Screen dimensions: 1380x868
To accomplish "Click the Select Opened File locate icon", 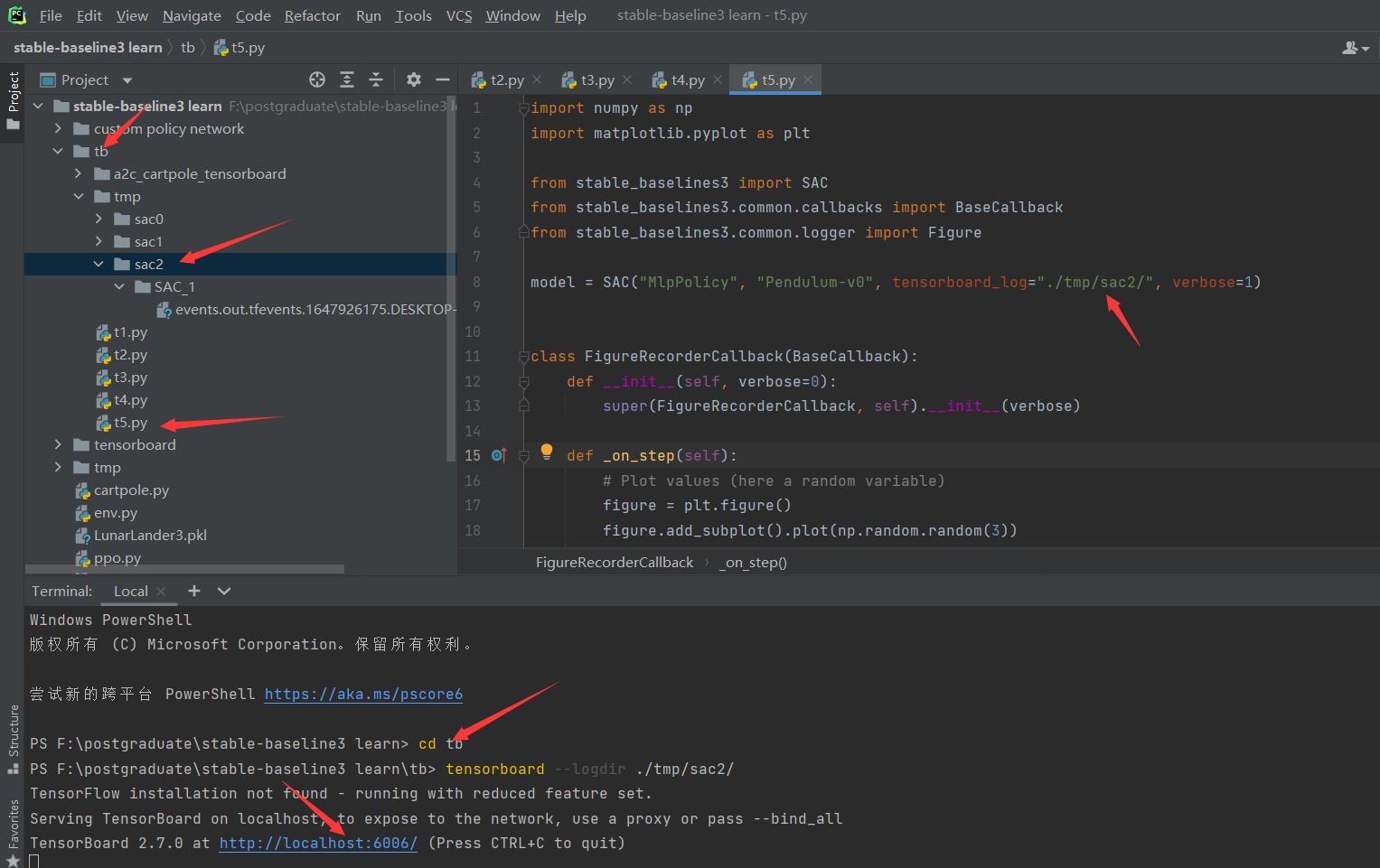I will (x=317, y=79).
